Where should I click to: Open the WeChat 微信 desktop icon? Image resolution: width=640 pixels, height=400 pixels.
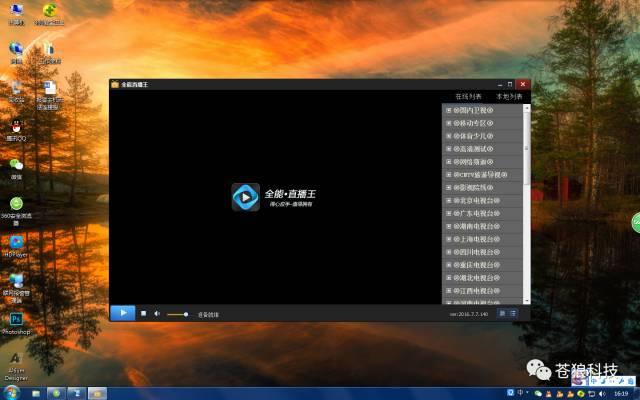16,168
